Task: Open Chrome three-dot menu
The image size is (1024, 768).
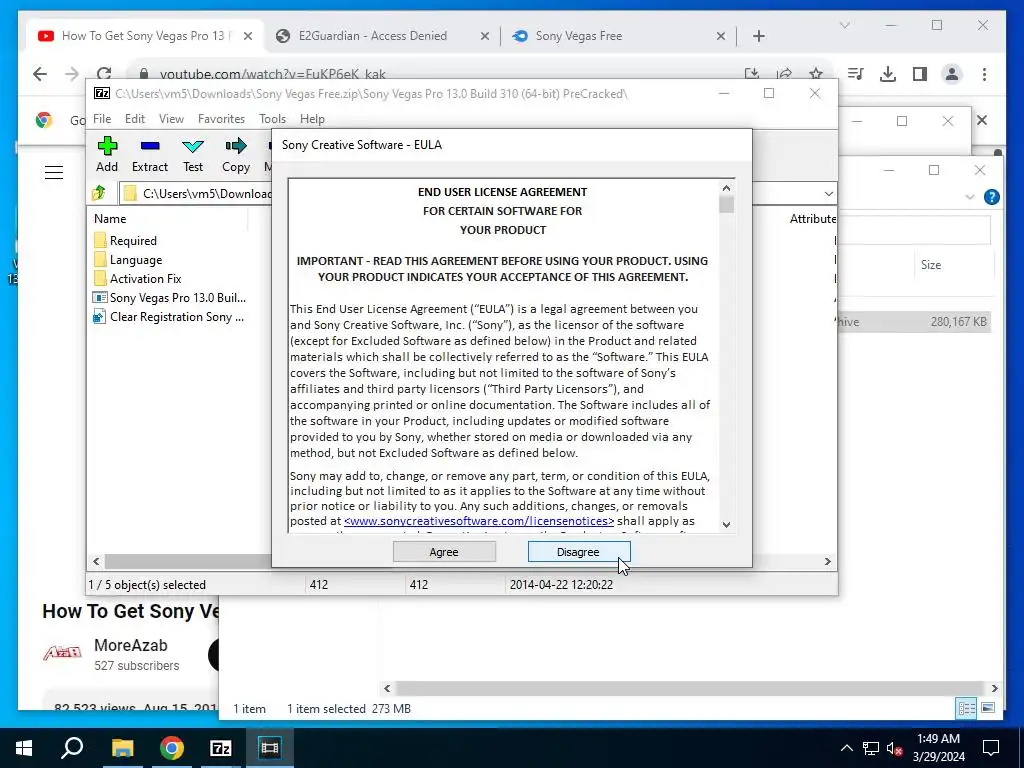Action: click(984, 74)
